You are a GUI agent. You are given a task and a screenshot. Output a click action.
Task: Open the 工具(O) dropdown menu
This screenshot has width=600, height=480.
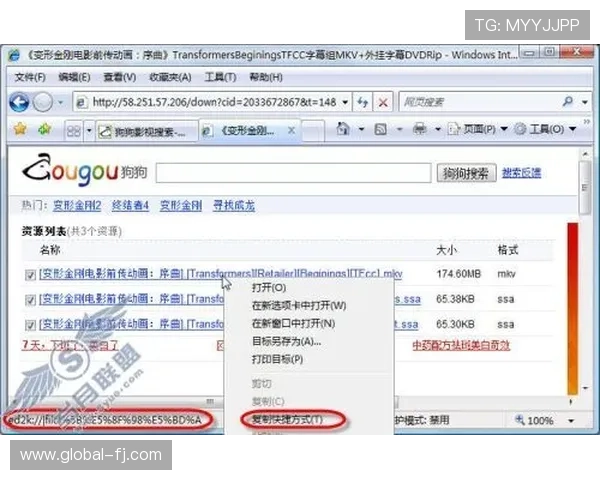[x=545, y=129]
